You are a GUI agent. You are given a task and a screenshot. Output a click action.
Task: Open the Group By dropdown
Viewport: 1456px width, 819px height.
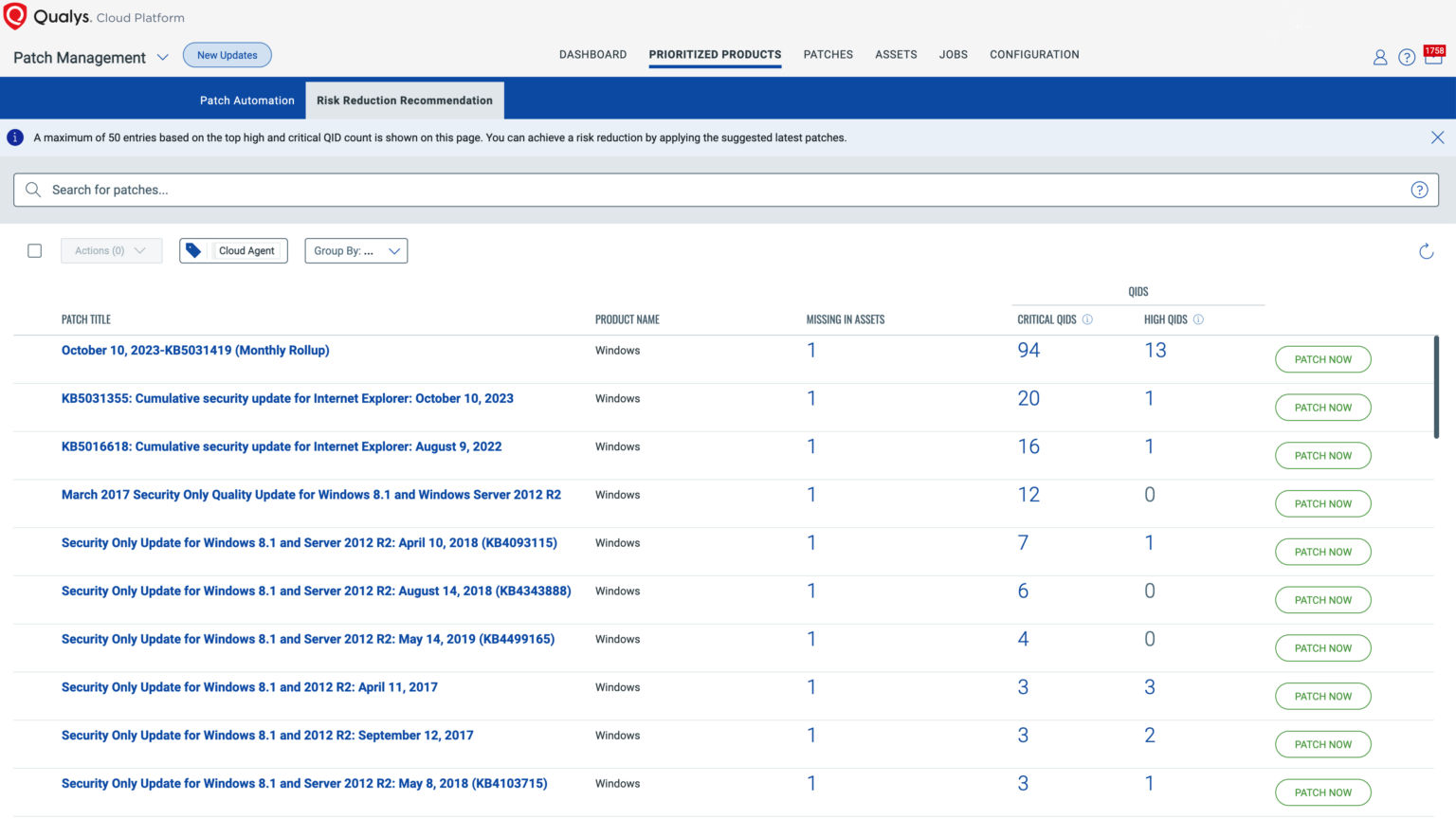(355, 250)
